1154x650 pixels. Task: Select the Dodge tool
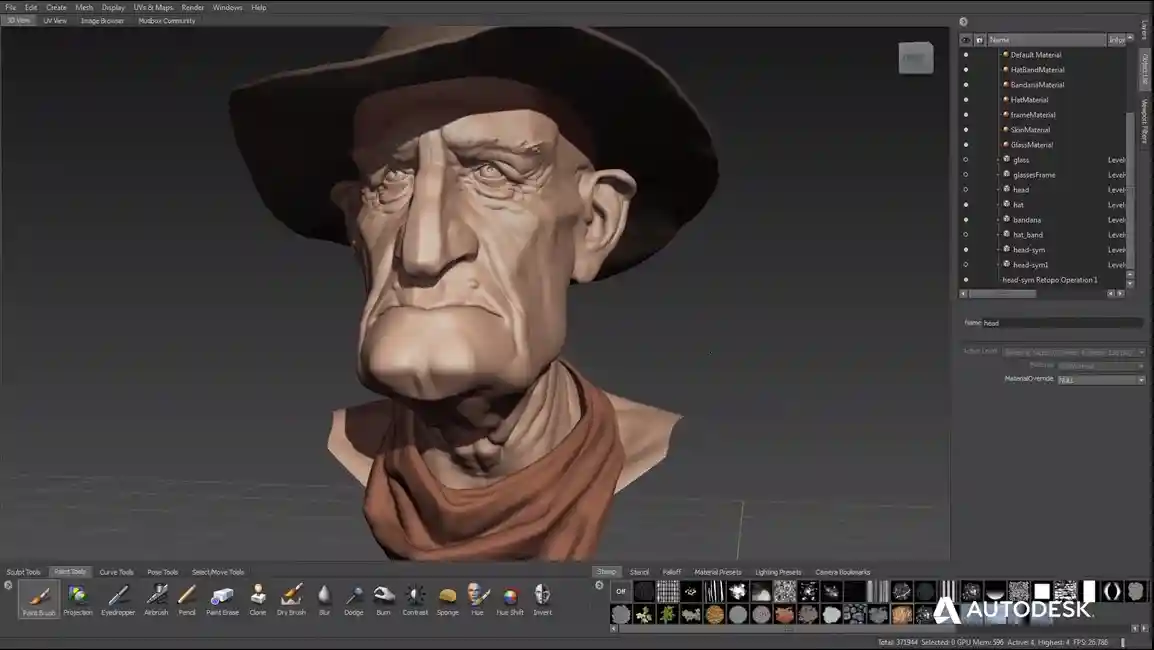[x=354, y=597]
